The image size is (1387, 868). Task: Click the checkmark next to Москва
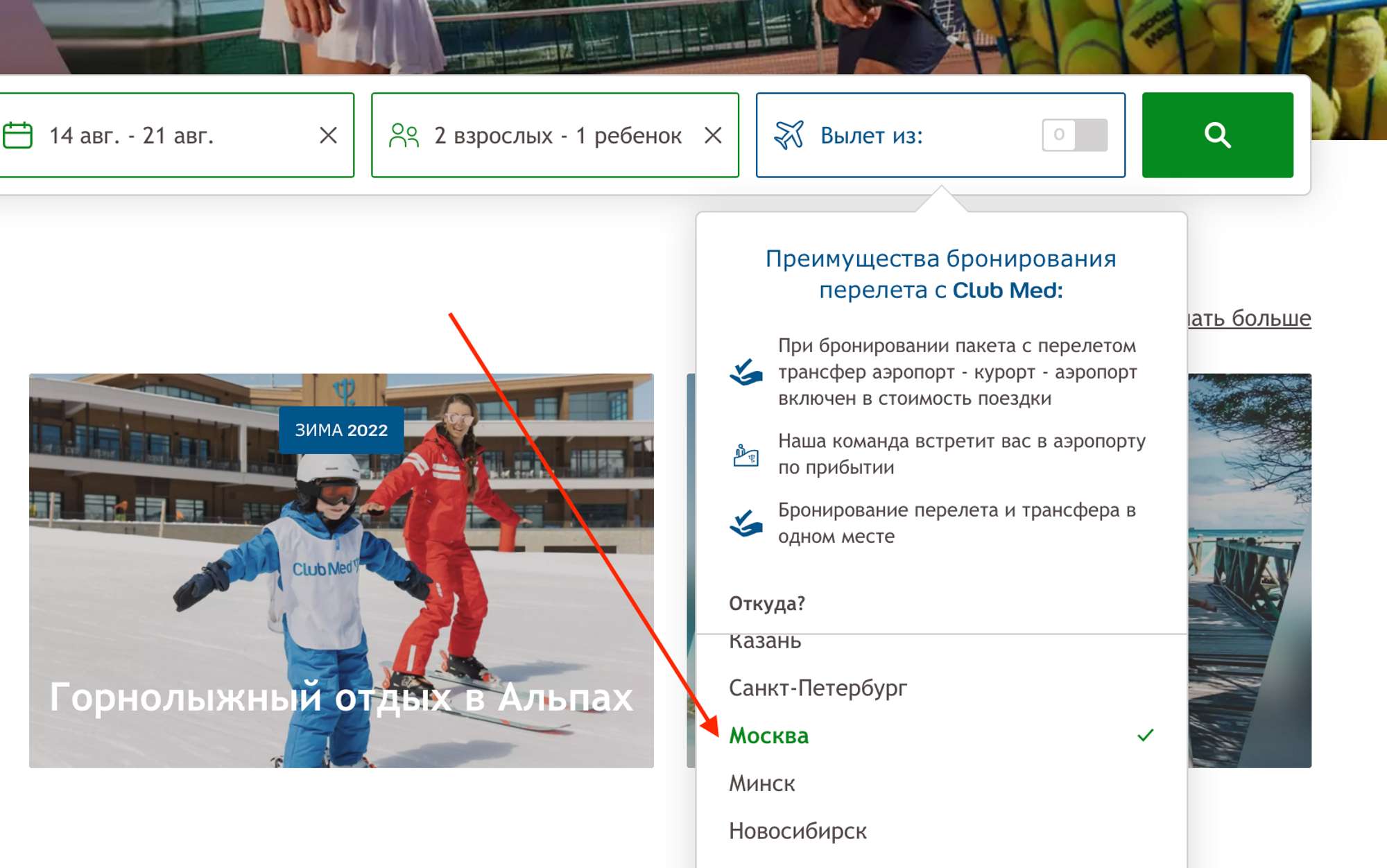click(1145, 735)
